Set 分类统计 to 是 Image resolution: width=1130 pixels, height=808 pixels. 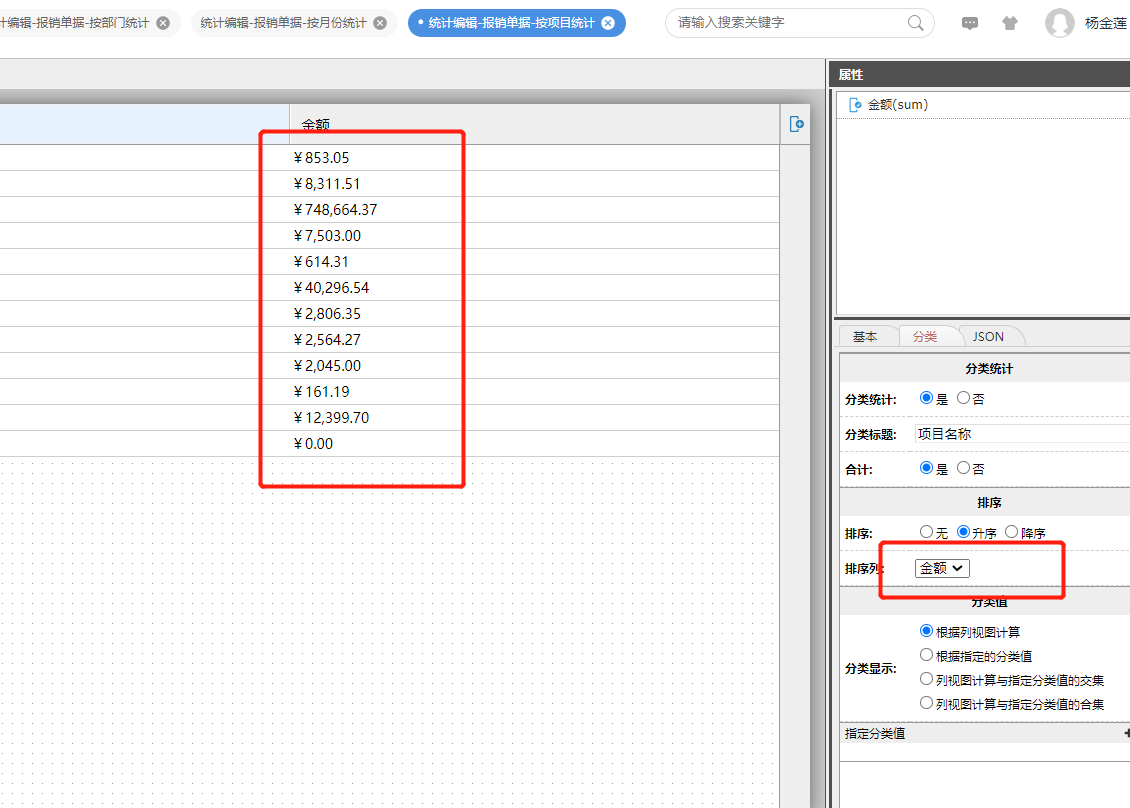coord(926,398)
